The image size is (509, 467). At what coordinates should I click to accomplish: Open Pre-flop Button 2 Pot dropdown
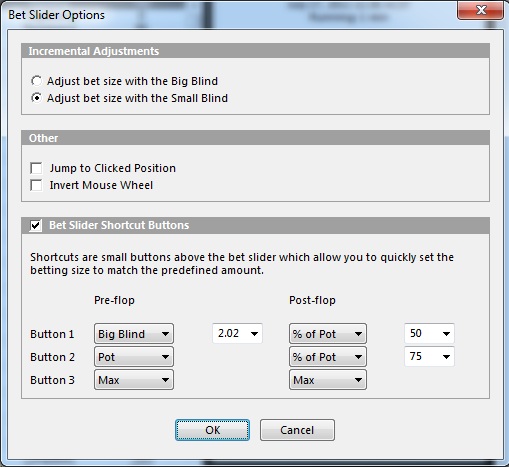[x=134, y=357]
